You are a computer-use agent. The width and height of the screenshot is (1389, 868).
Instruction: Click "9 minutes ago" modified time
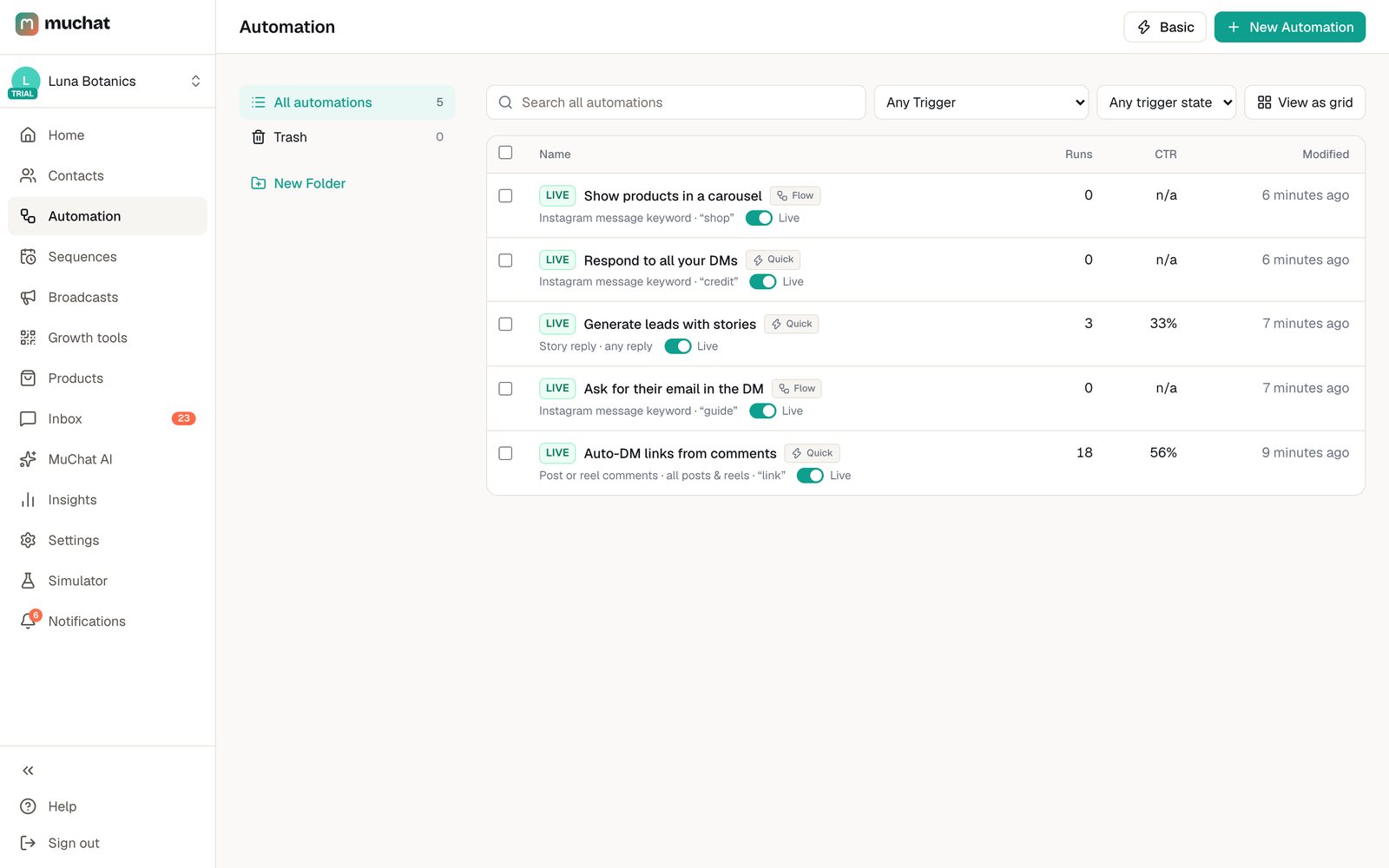coord(1305,453)
